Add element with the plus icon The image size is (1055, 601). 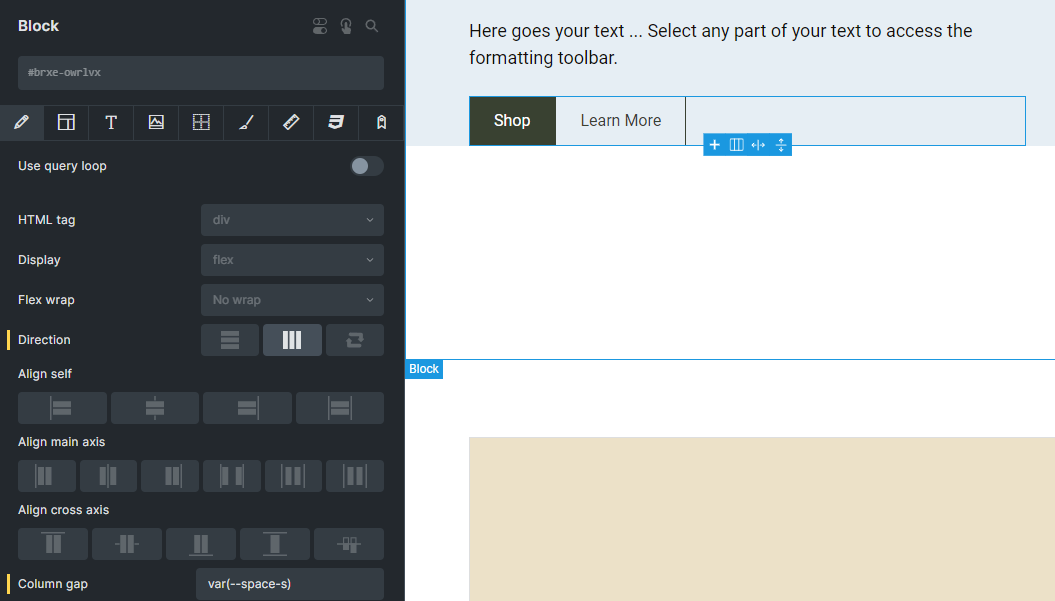pos(715,145)
